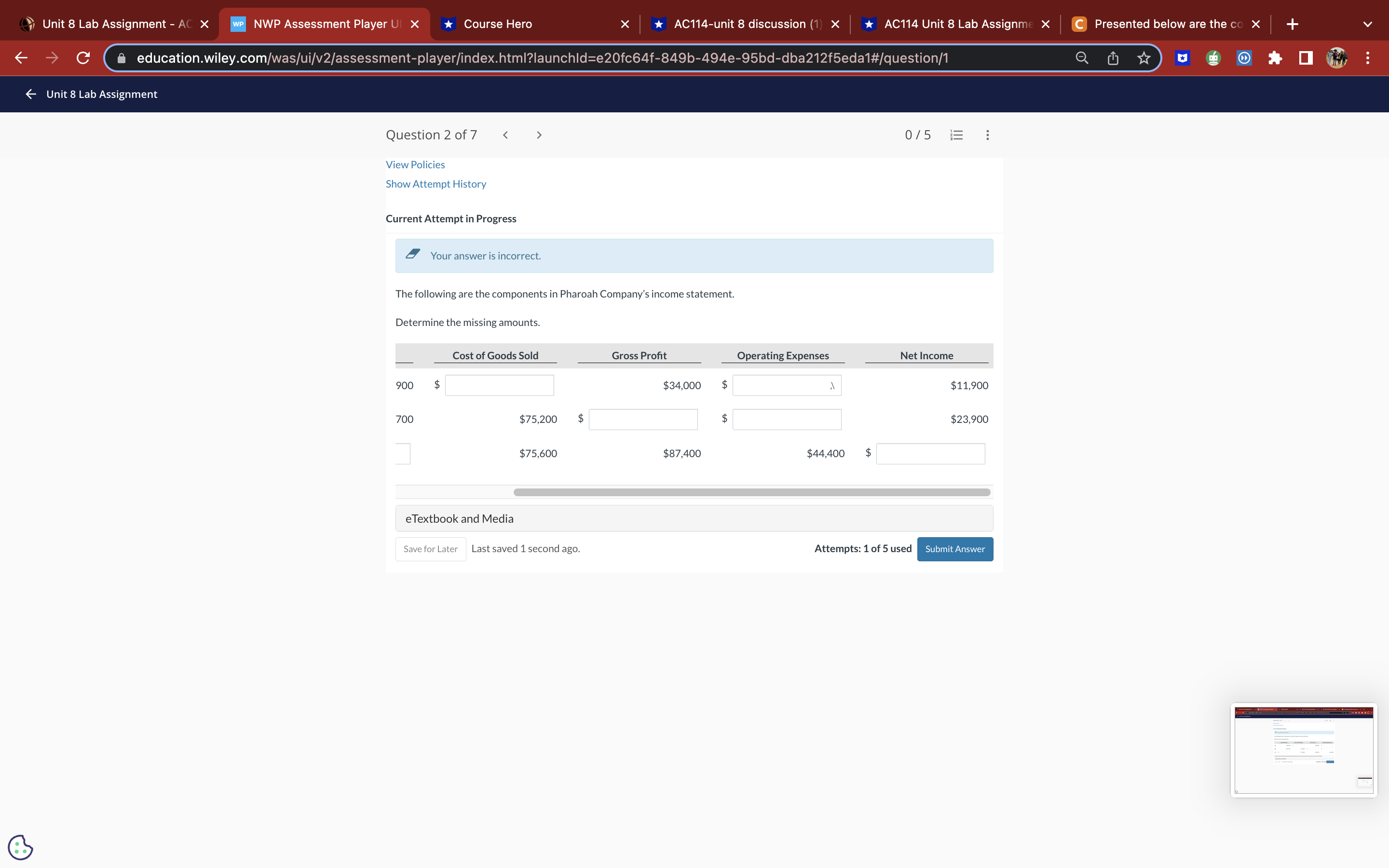Open the browser extensions puzzle icon
Screen dimensions: 1389x868
pyautogui.click(x=1275, y=58)
